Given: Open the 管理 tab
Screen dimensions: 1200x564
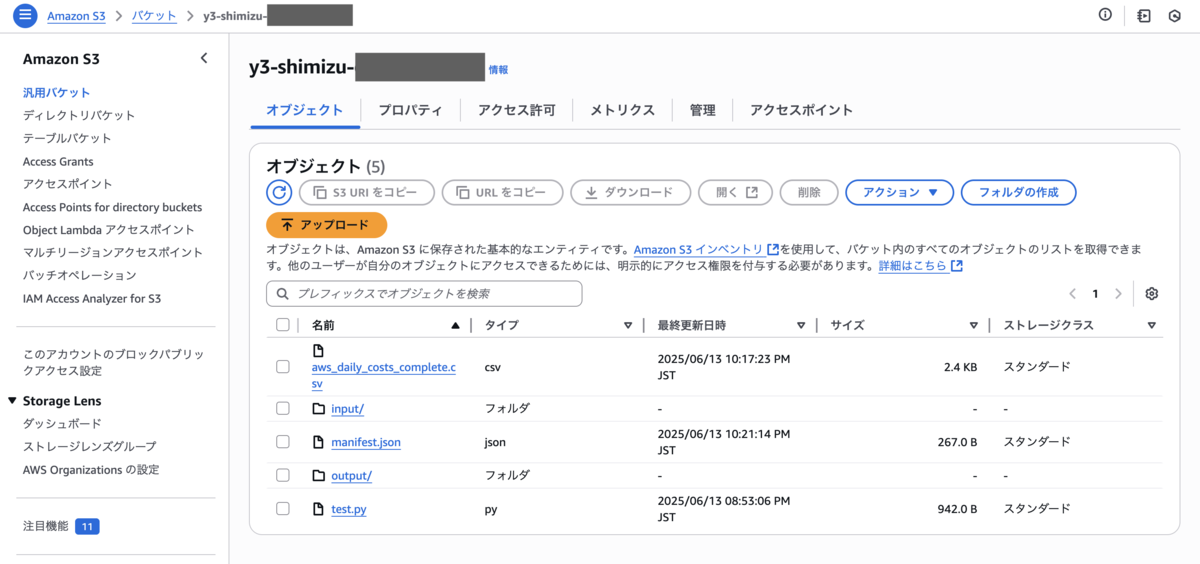Looking at the screenshot, I should click(702, 110).
